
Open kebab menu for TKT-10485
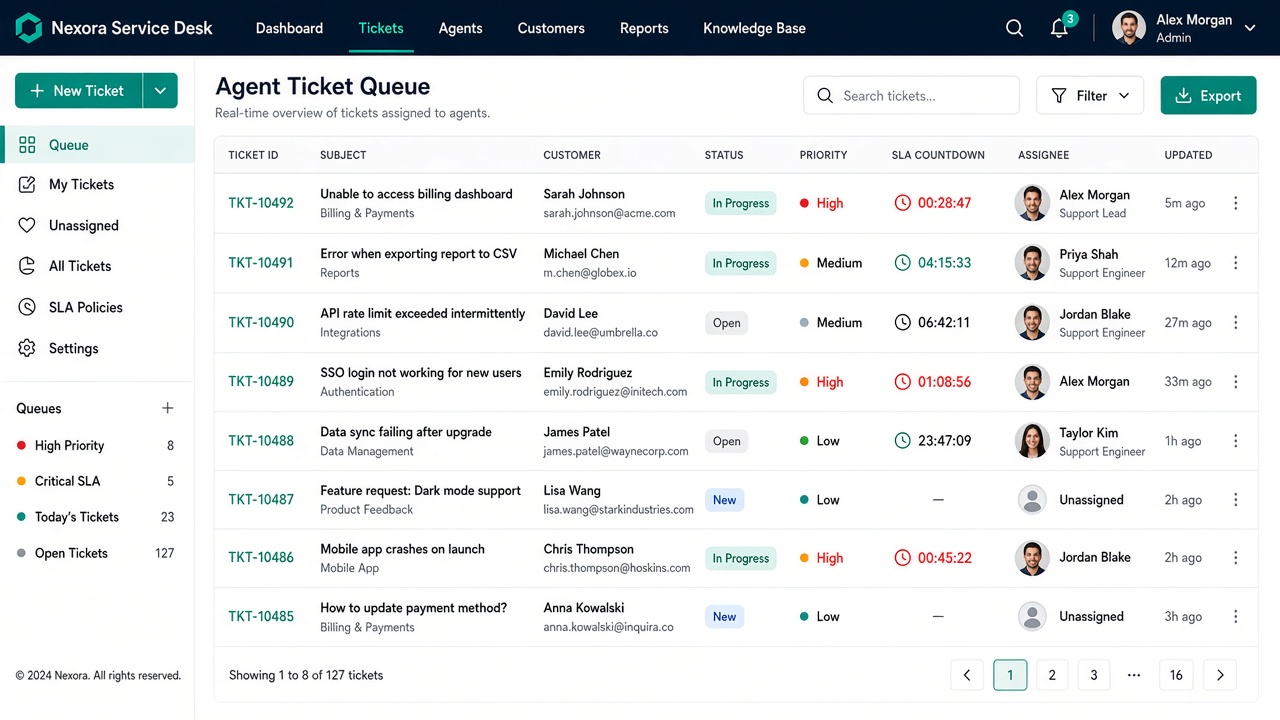pos(1236,617)
